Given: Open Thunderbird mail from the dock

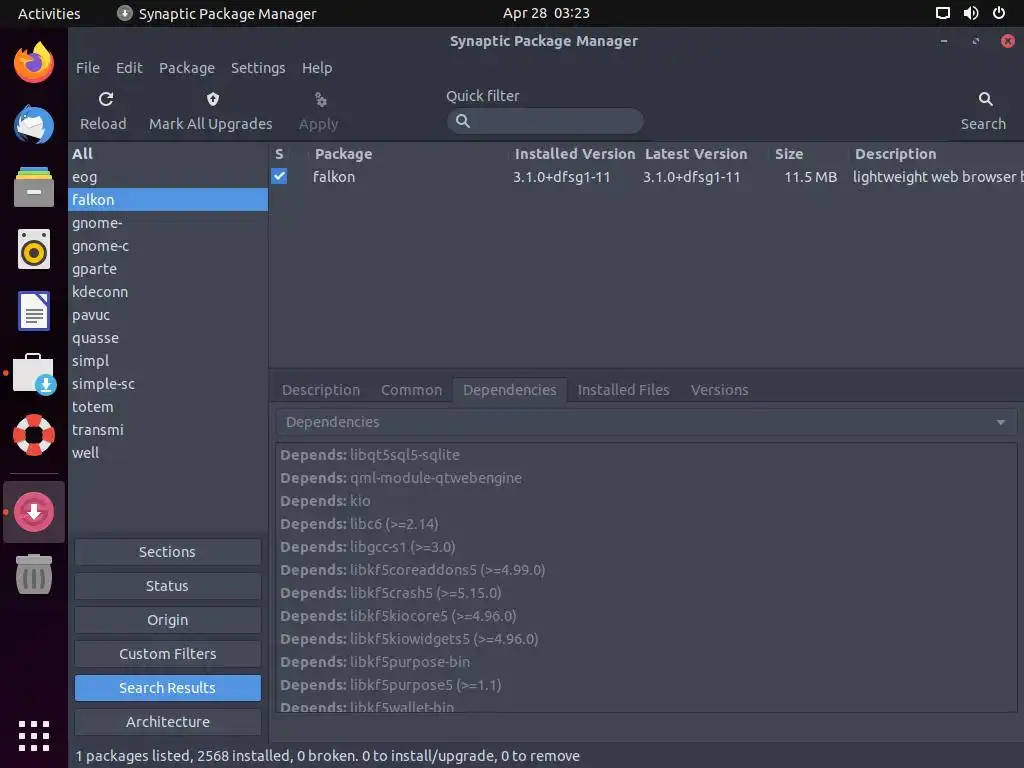Looking at the screenshot, I should point(34,125).
